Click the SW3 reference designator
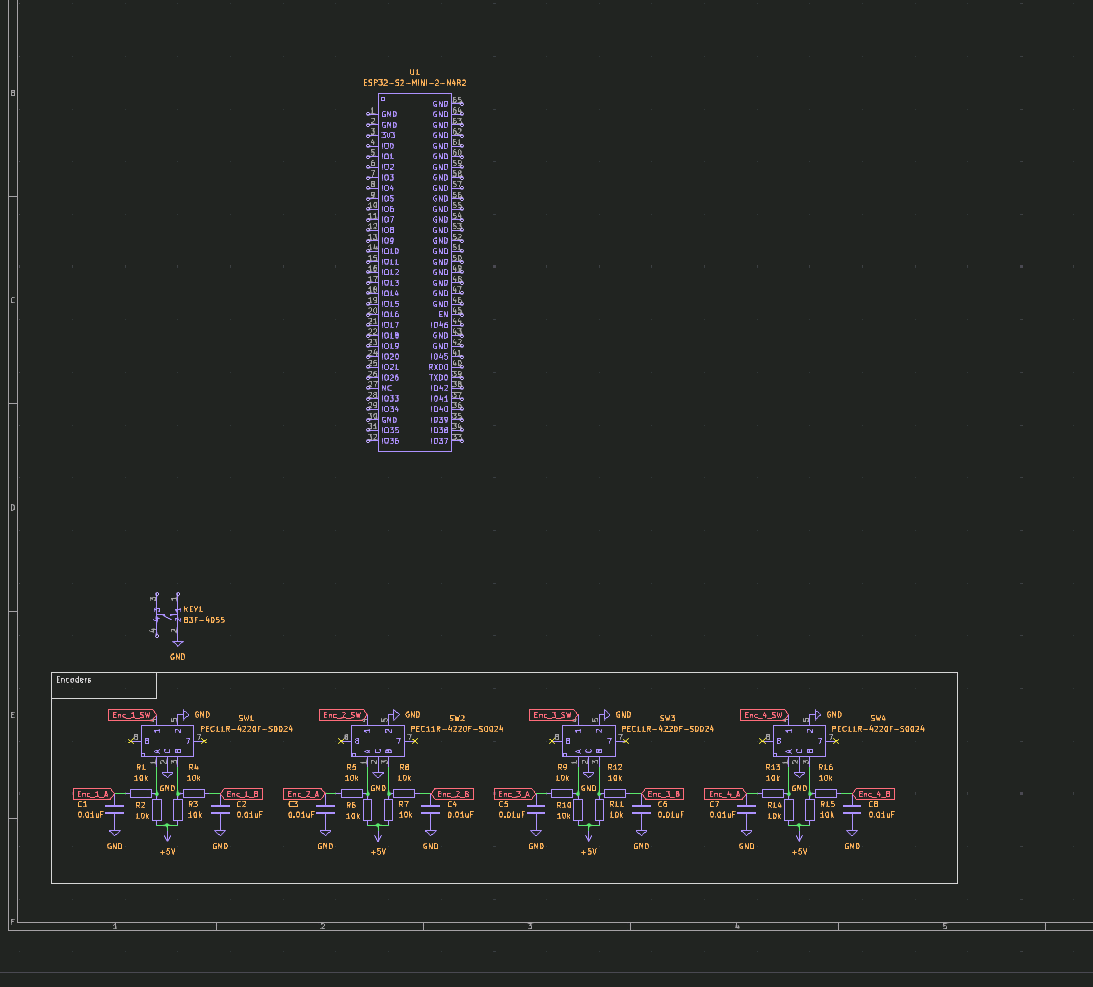The height and width of the screenshot is (987, 1093). point(668,718)
